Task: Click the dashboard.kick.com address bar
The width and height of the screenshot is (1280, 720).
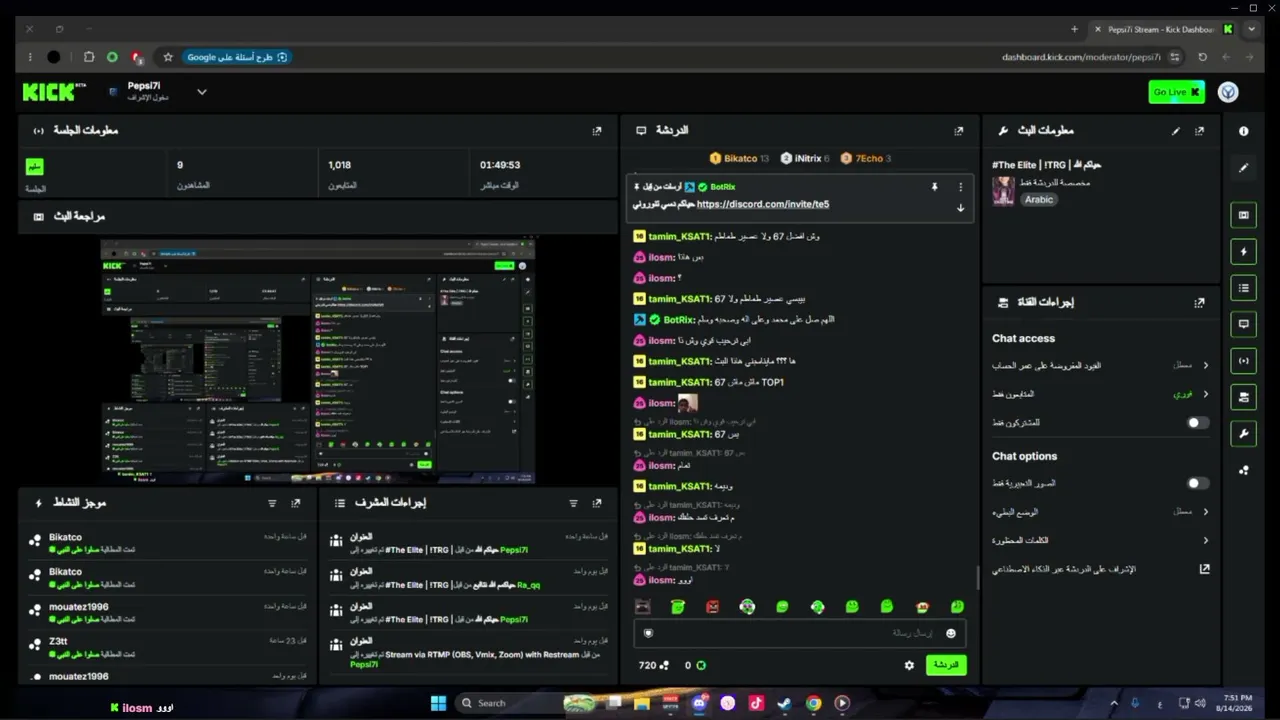Action: [1082, 57]
